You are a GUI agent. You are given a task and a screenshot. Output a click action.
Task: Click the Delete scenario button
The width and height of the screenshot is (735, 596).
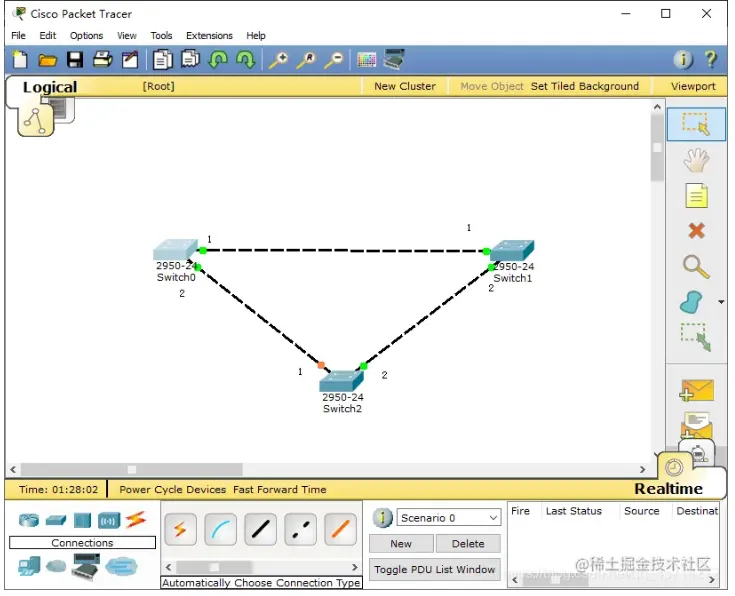pyautogui.click(x=468, y=543)
